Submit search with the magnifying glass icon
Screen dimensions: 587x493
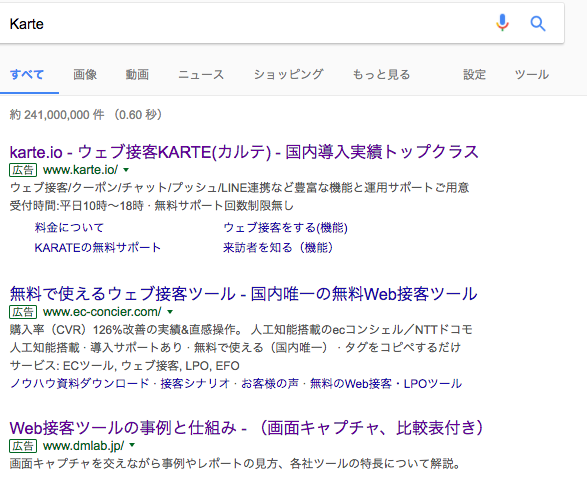538,24
